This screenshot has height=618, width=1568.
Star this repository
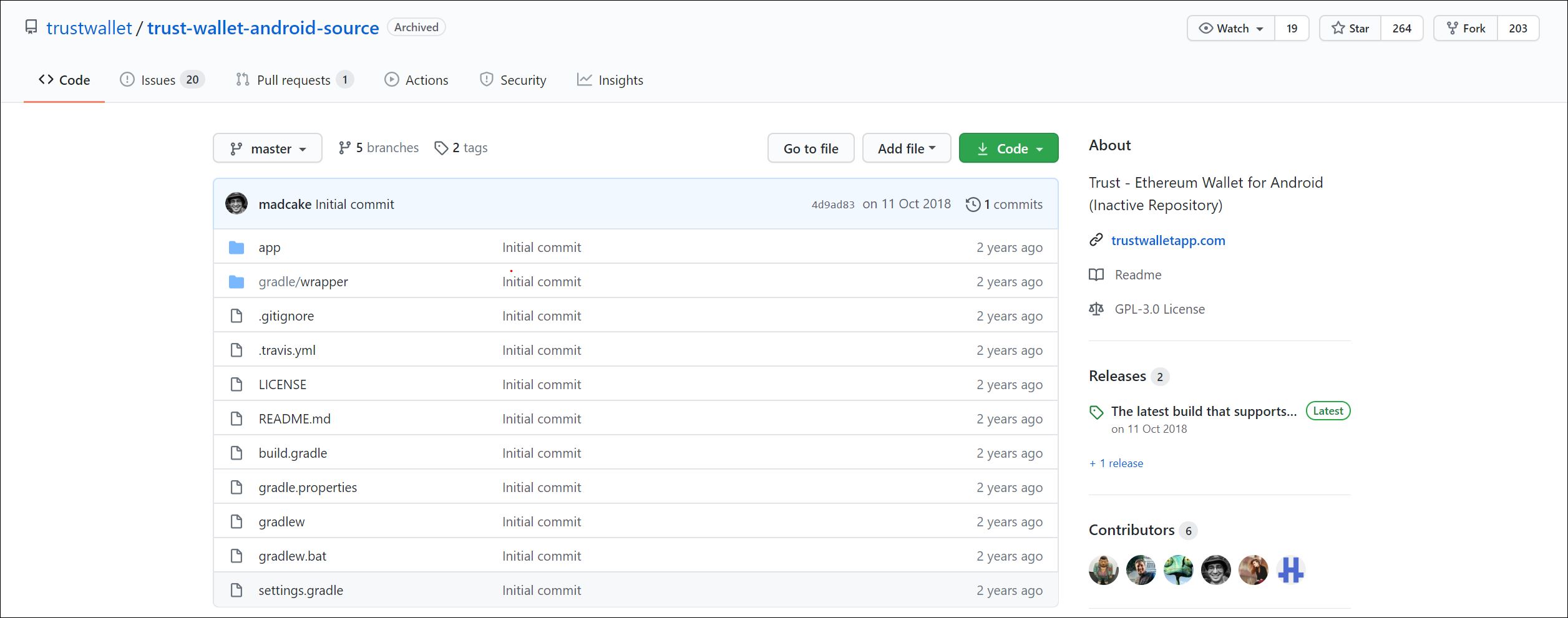[x=1350, y=29]
